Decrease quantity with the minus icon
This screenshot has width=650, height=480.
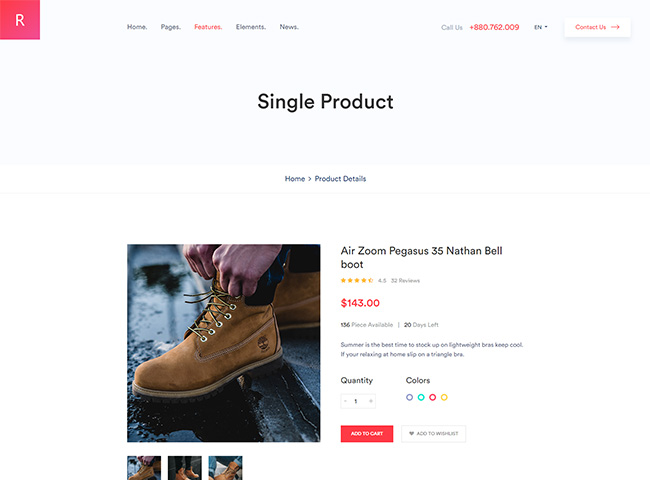[x=345, y=401]
